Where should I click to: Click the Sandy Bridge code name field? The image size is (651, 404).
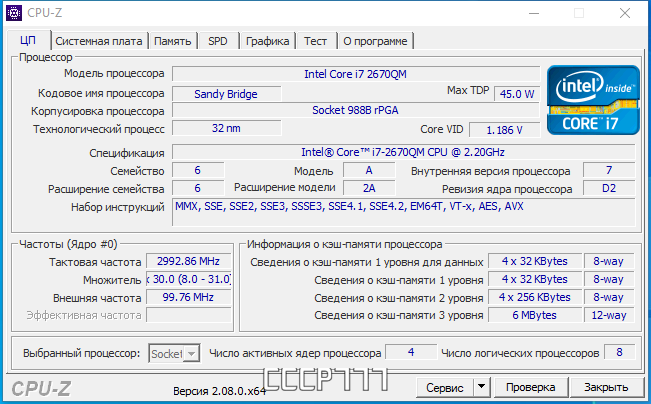tap(226, 94)
